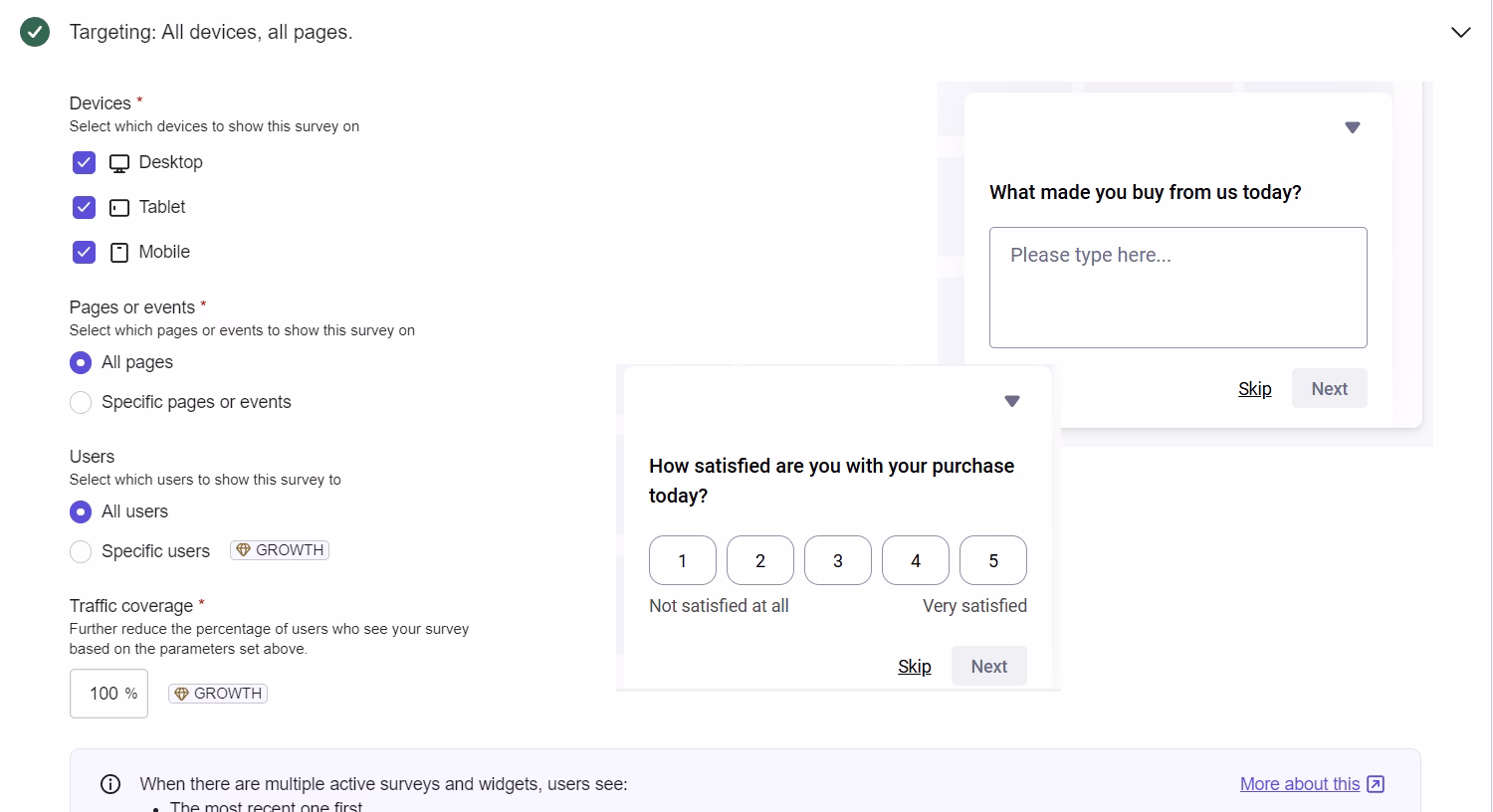Click the What made you buy question text
This screenshot has height=812, width=1493.
(1145, 192)
